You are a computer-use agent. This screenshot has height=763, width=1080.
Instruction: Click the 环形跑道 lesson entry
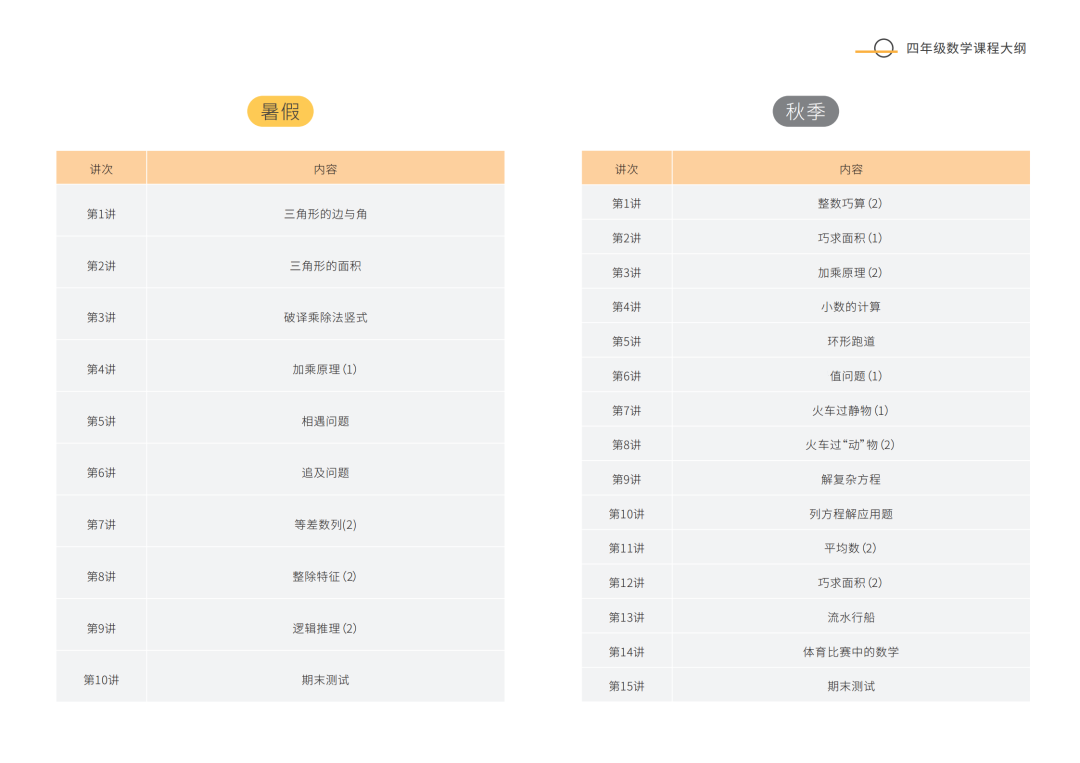pyautogui.click(x=850, y=341)
